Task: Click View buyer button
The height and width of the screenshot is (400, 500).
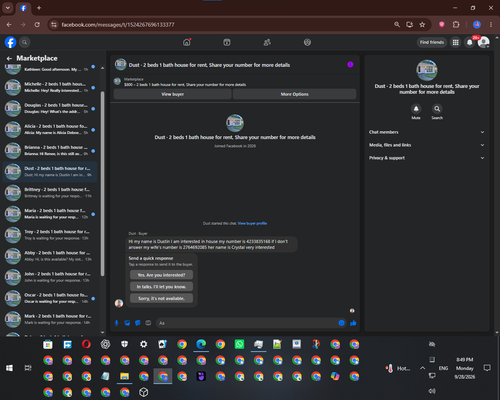Action: coord(173,94)
